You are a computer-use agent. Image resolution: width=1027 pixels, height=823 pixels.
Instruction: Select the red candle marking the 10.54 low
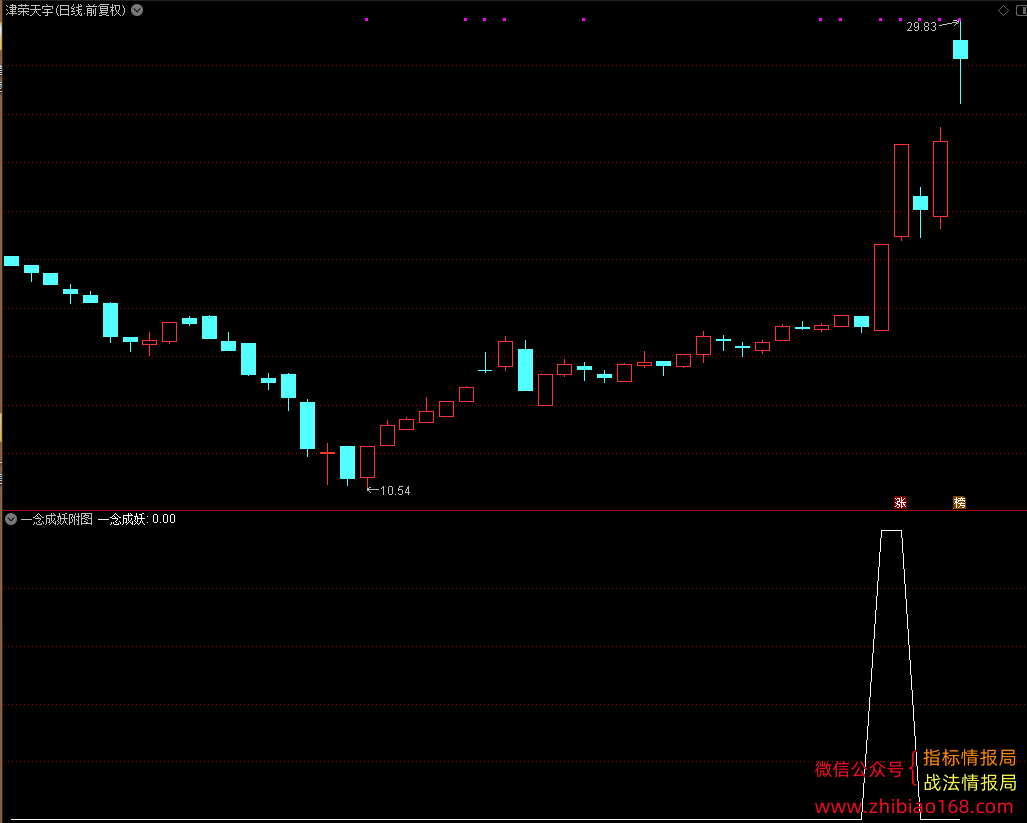(367, 462)
